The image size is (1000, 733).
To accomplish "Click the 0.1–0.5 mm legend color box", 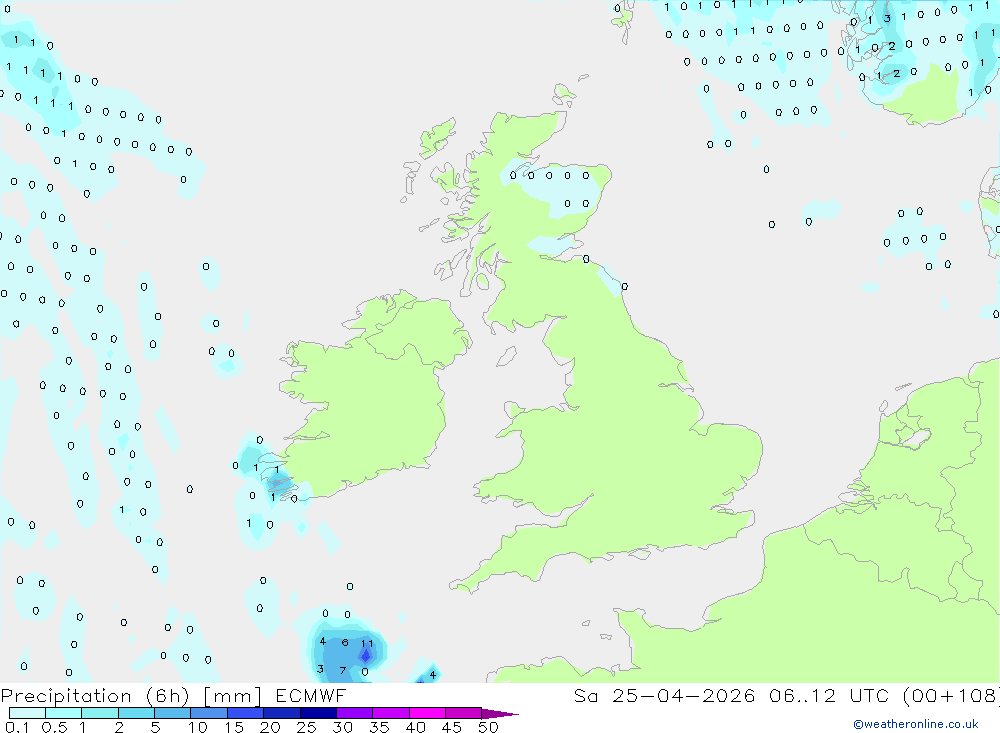I will [27, 713].
